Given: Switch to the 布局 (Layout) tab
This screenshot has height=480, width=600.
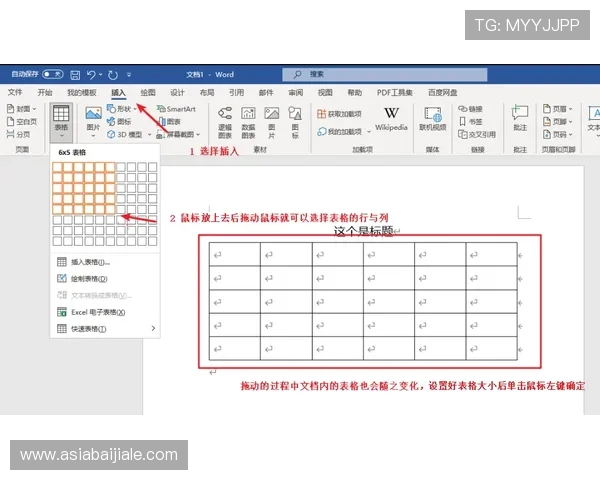Looking at the screenshot, I should click(x=207, y=92).
